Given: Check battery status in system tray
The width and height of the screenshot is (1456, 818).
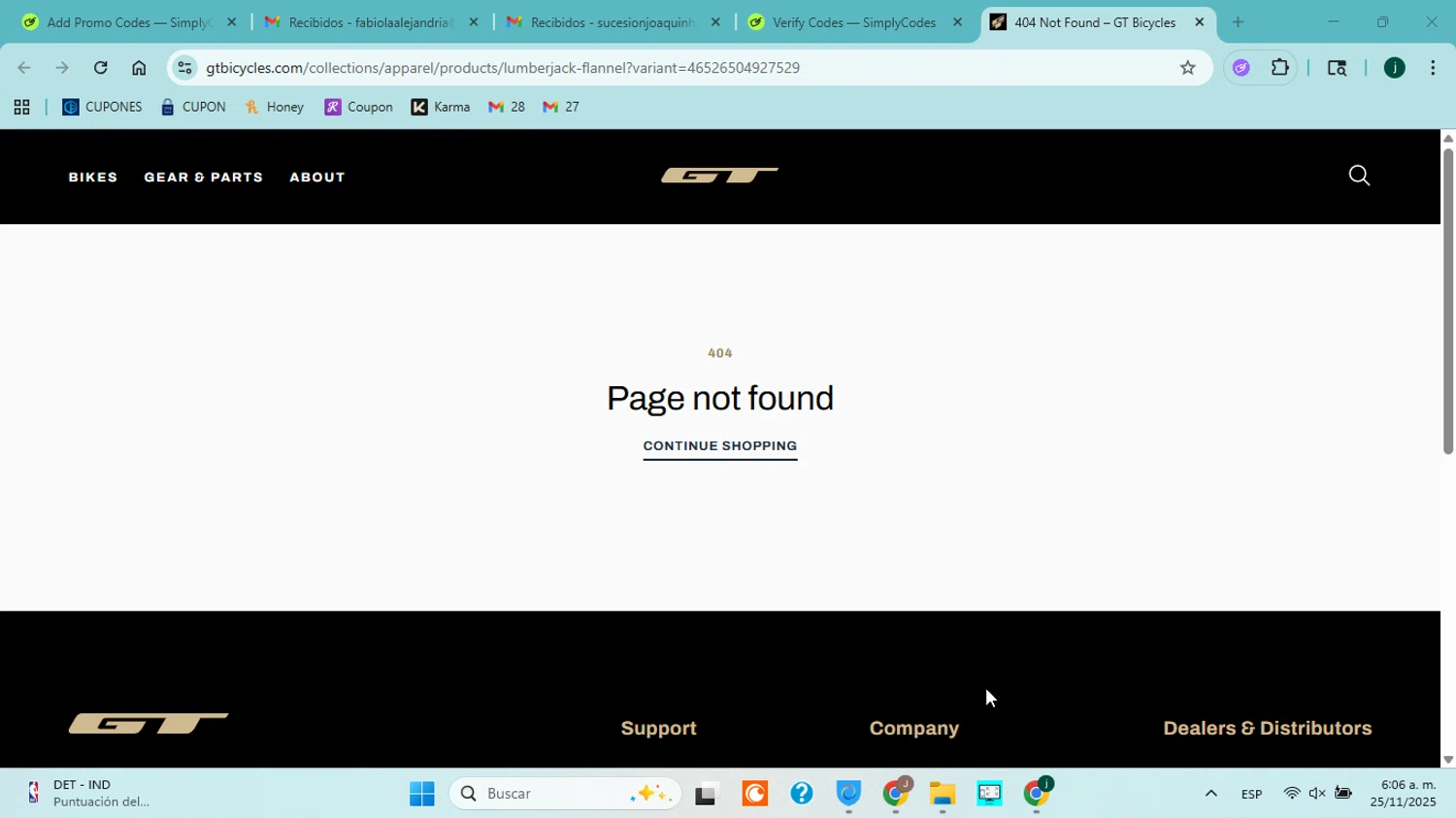Looking at the screenshot, I should (1343, 794).
